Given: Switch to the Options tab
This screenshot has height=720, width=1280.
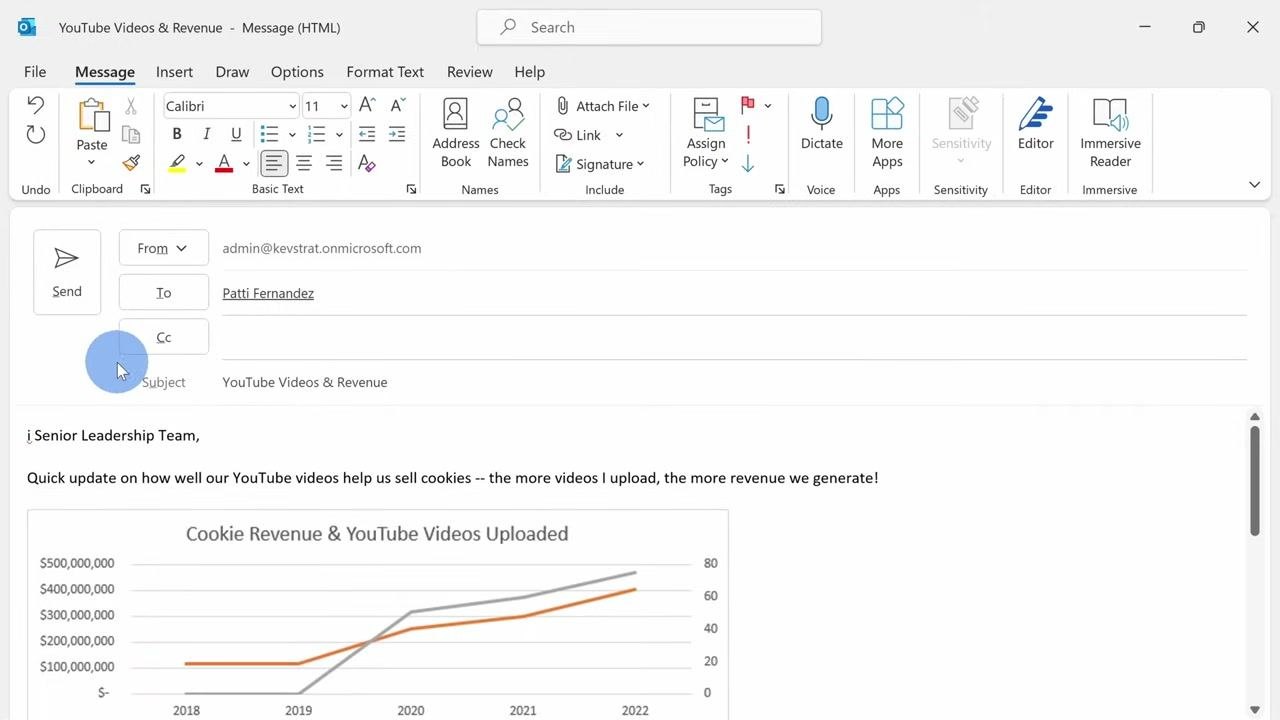Looking at the screenshot, I should coord(297,72).
